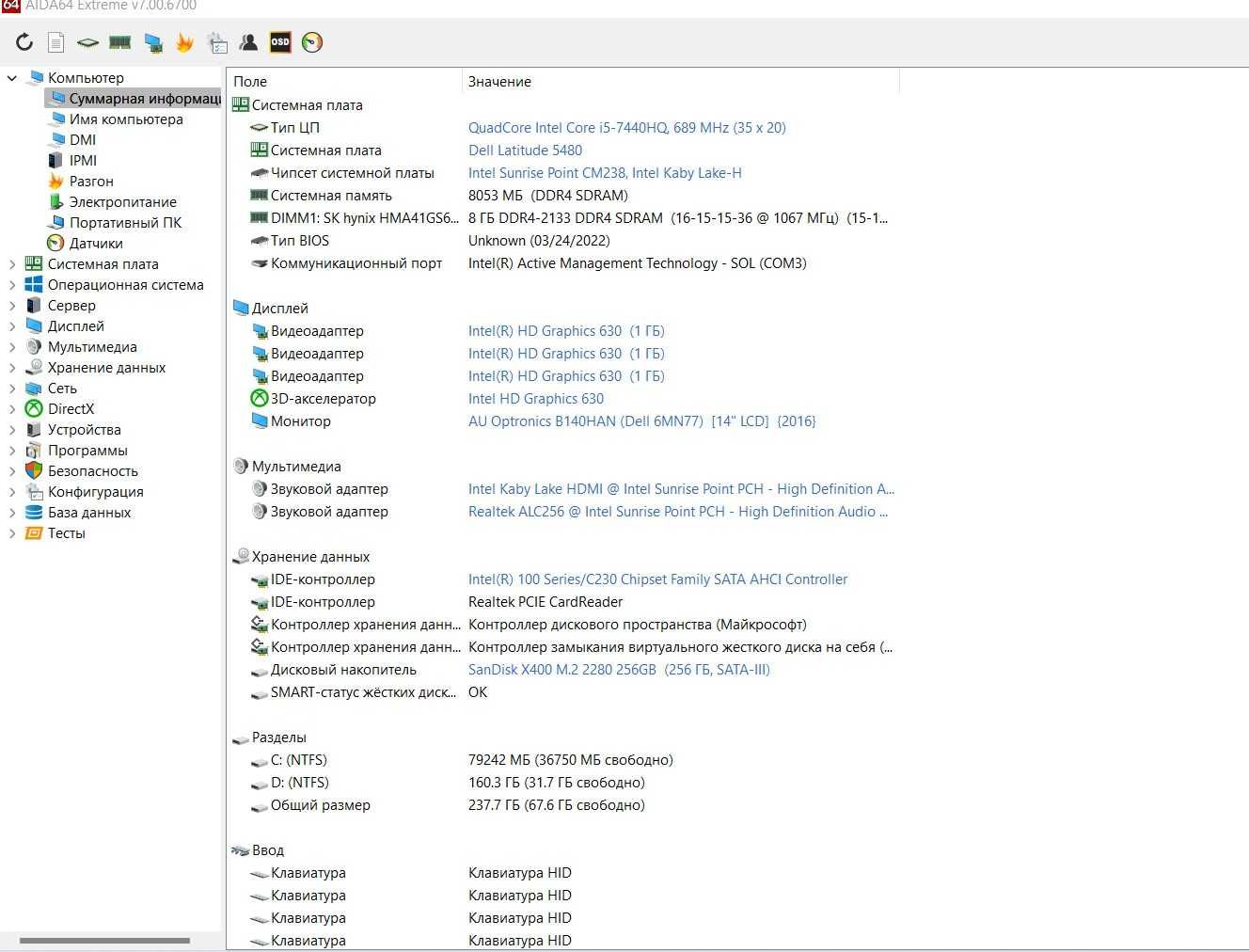Click the Общий размер row
This screenshot has height=952, width=1249.
point(564,805)
